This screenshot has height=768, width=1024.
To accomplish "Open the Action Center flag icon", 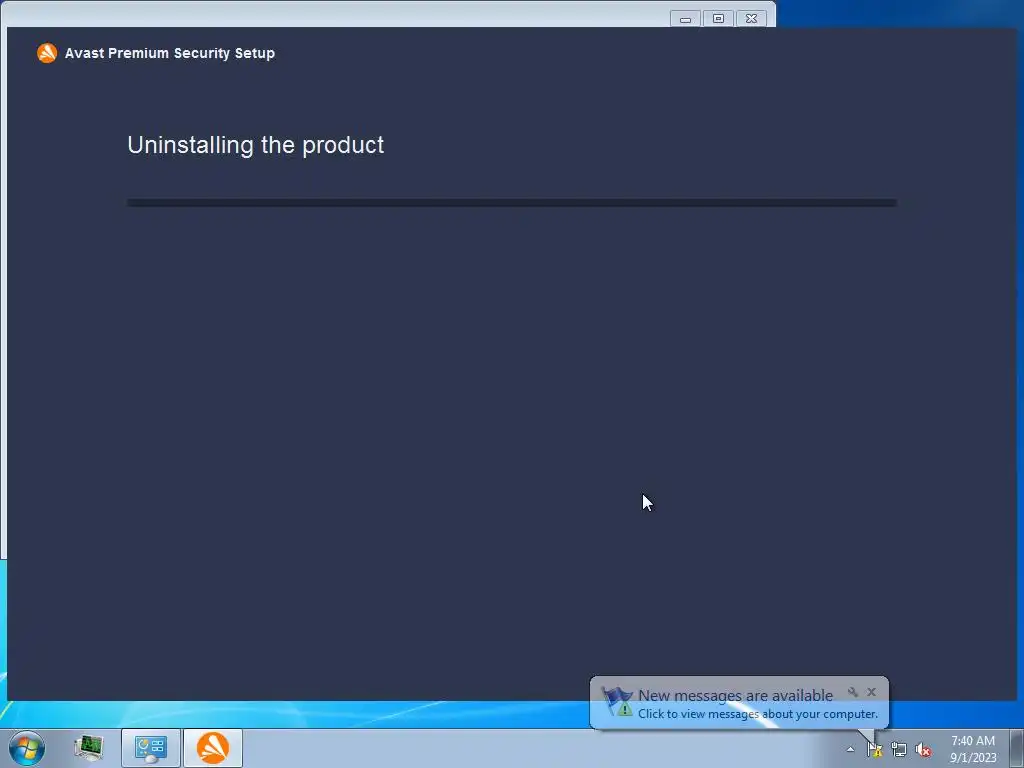I will pos(874,750).
